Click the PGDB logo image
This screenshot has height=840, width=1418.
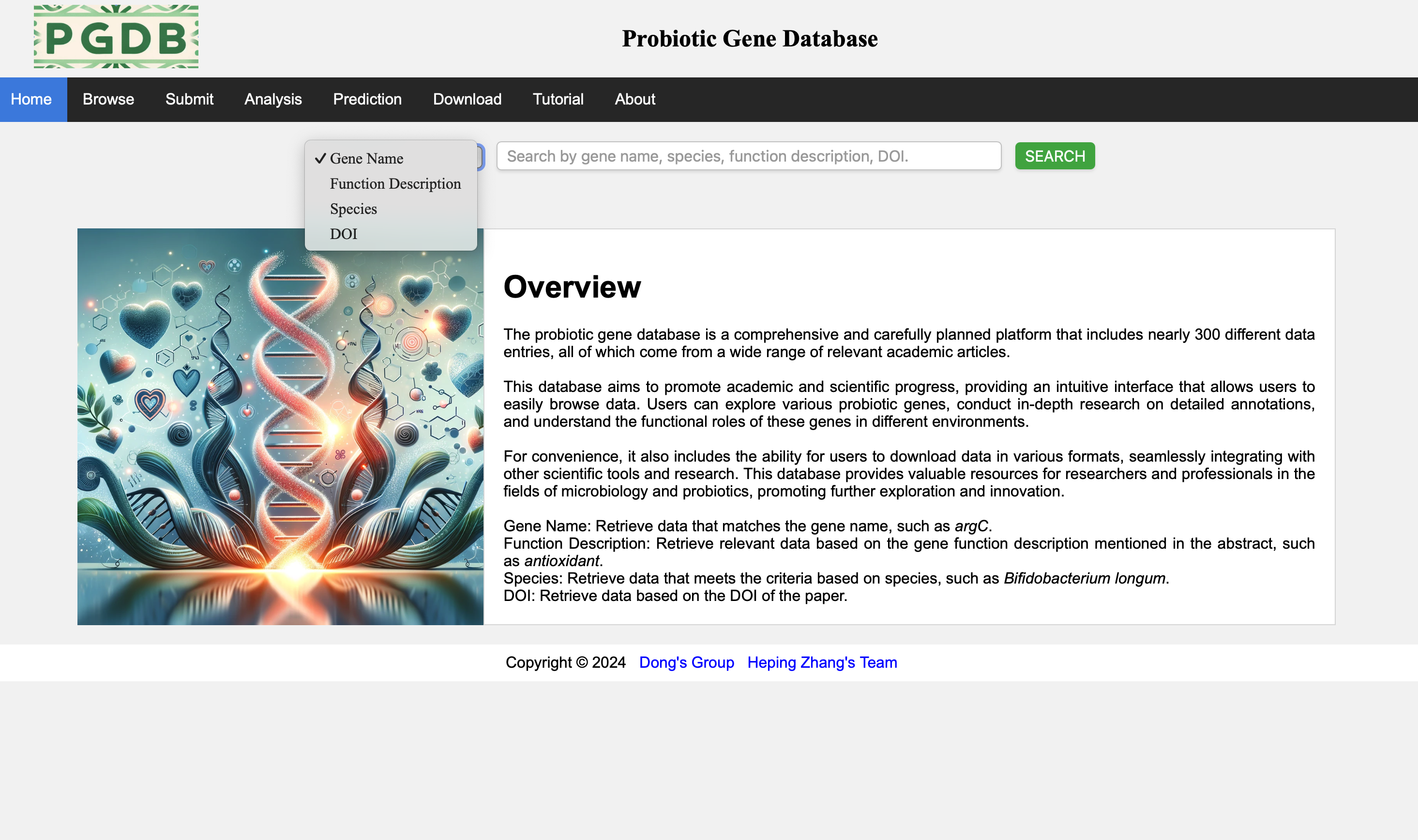tap(116, 37)
